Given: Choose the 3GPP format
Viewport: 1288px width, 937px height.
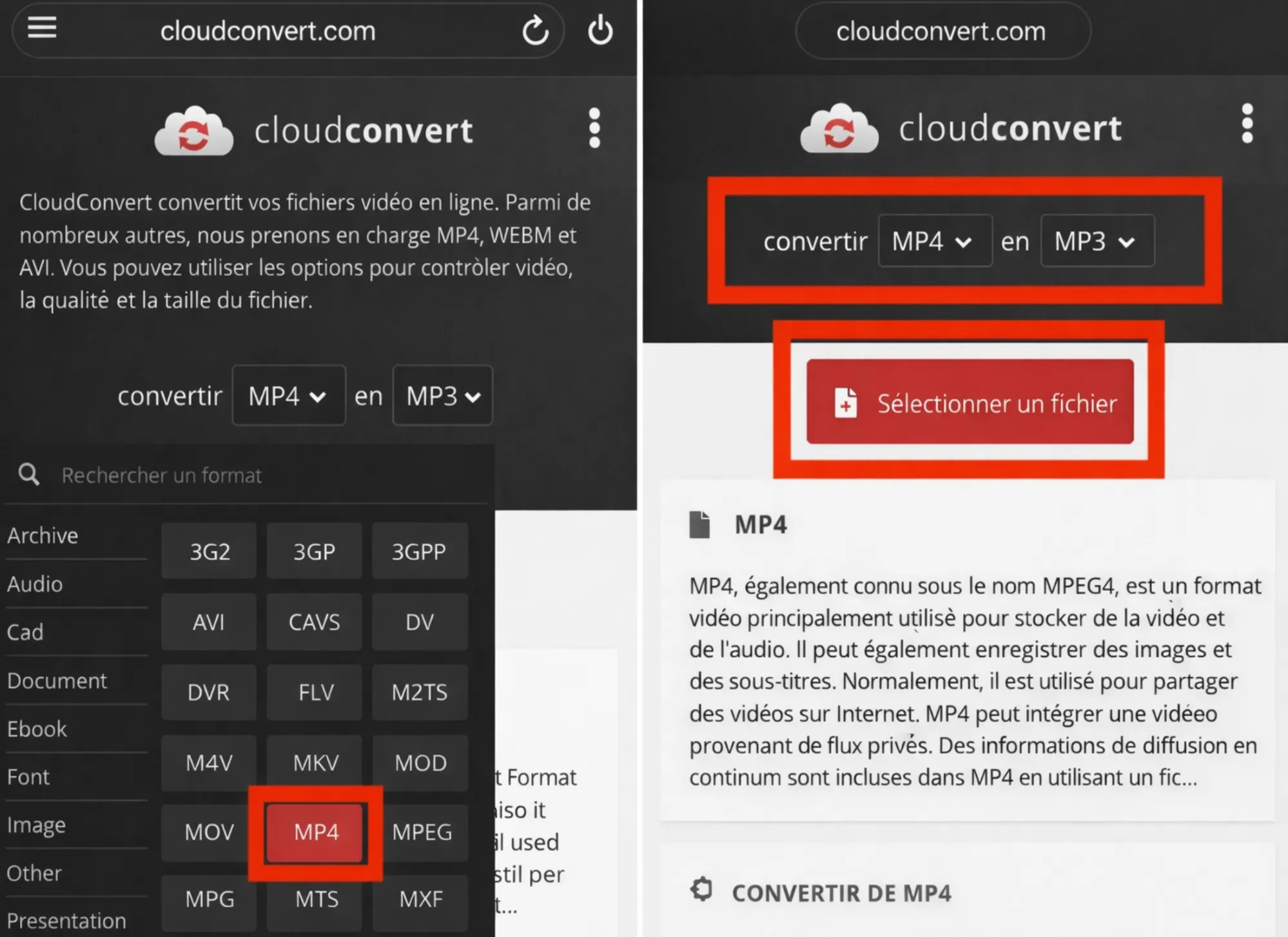Looking at the screenshot, I should [420, 551].
